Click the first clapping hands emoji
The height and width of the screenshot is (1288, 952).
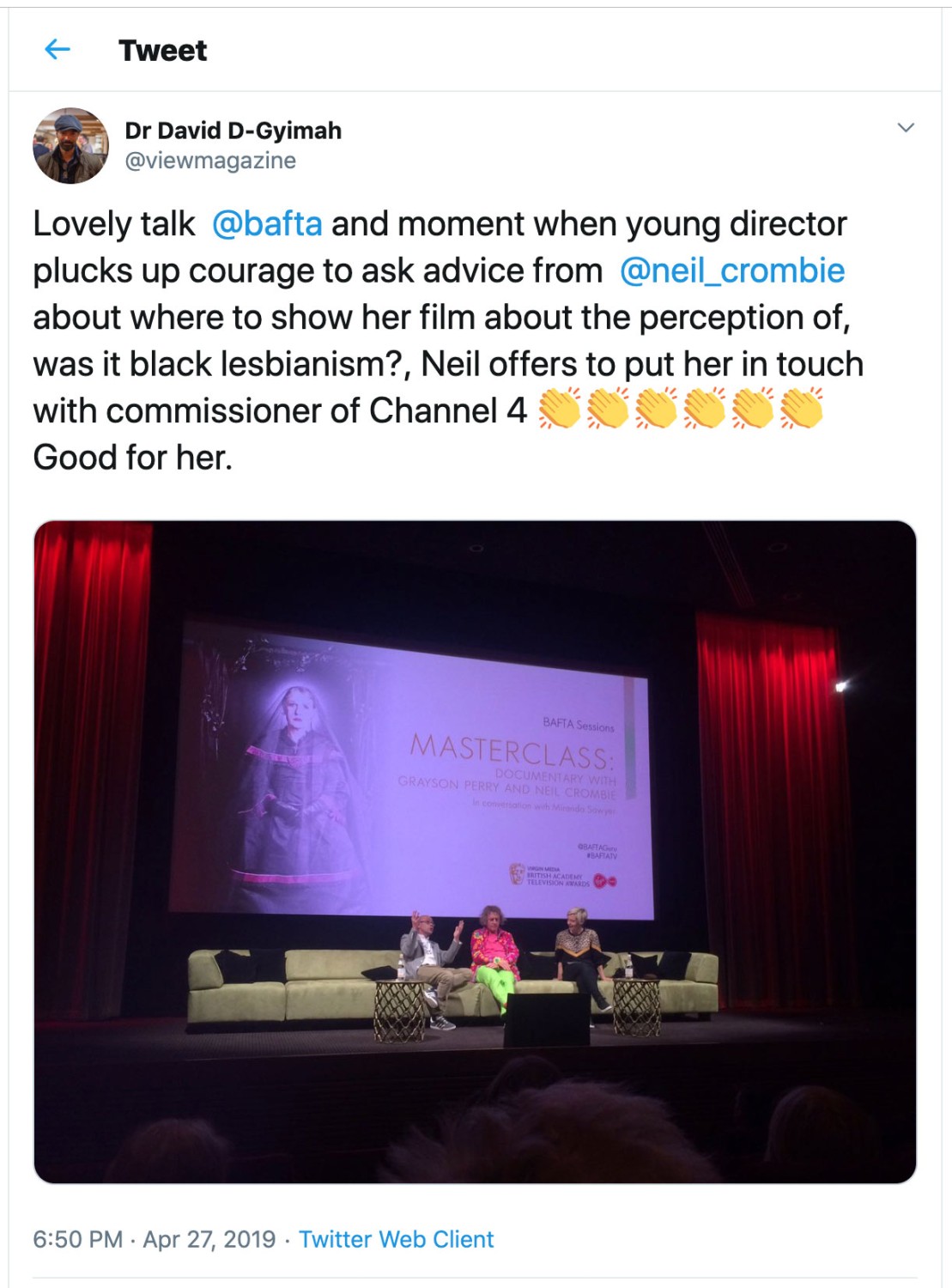(x=559, y=409)
